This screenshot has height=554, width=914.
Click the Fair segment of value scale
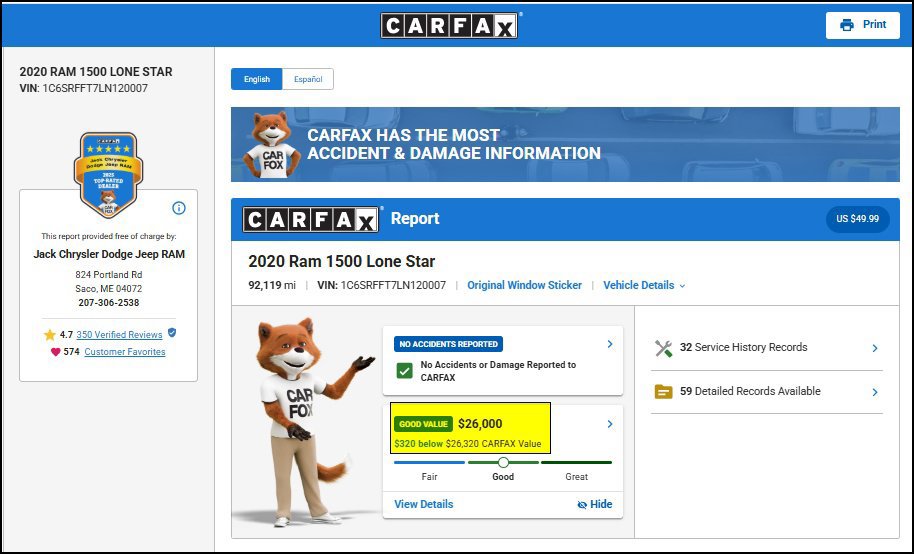tap(430, 462)
